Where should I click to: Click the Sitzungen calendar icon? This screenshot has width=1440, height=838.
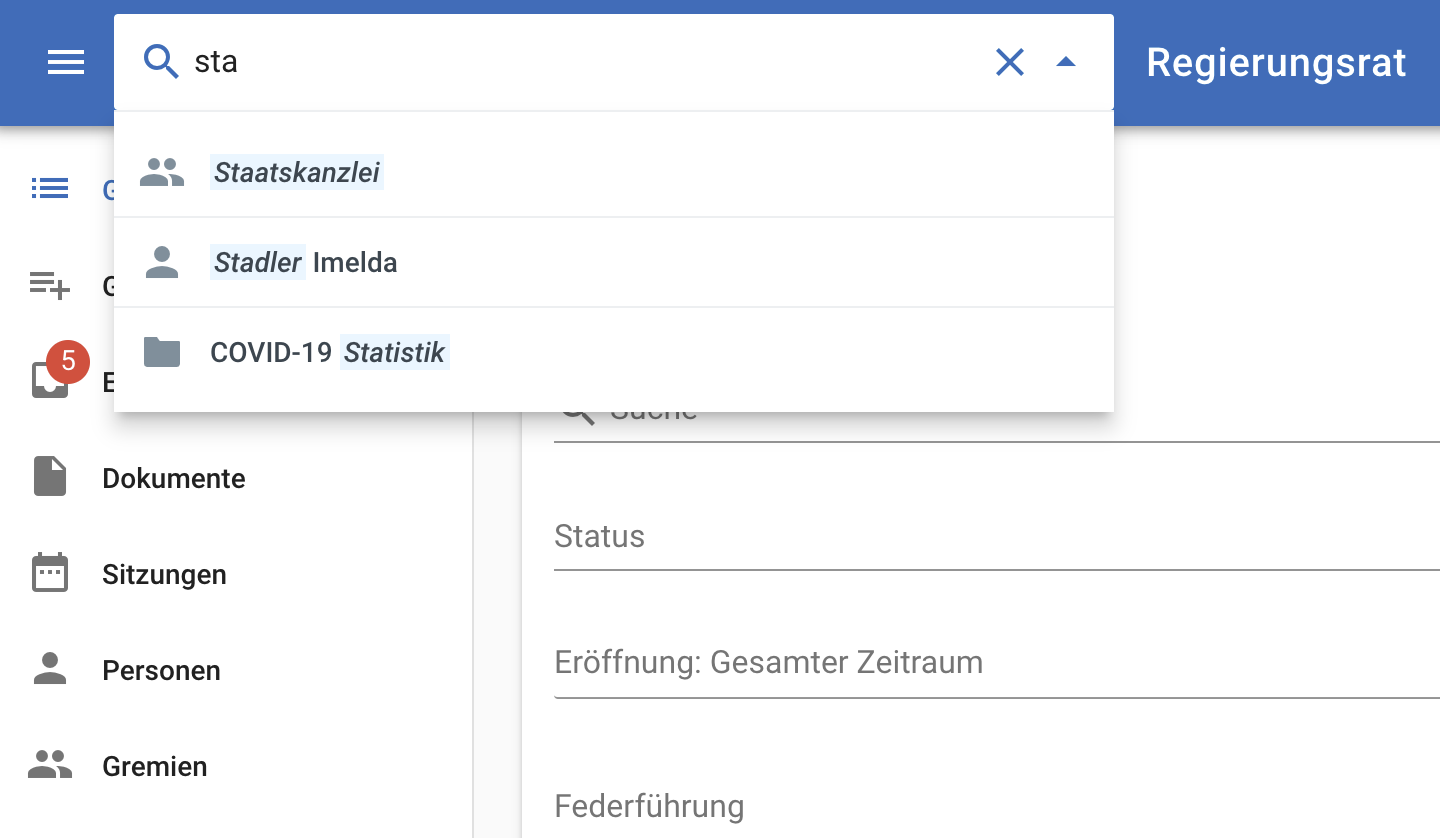click(x=50, y=574)
